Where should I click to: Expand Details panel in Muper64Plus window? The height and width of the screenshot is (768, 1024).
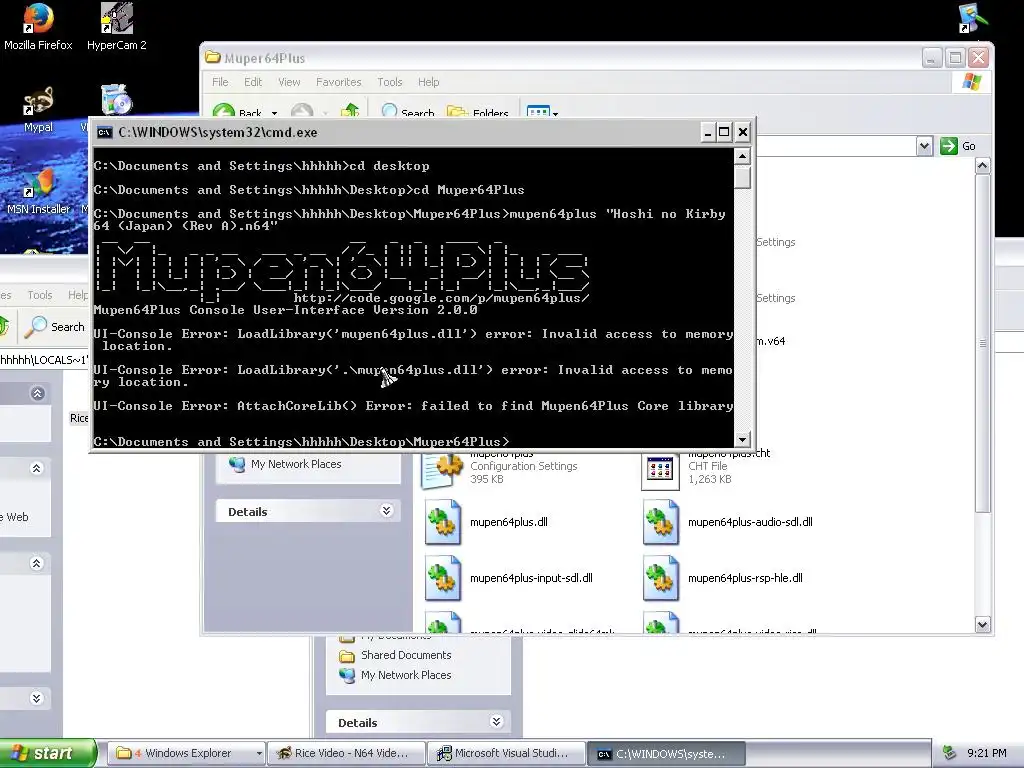(x=387, y=511)
